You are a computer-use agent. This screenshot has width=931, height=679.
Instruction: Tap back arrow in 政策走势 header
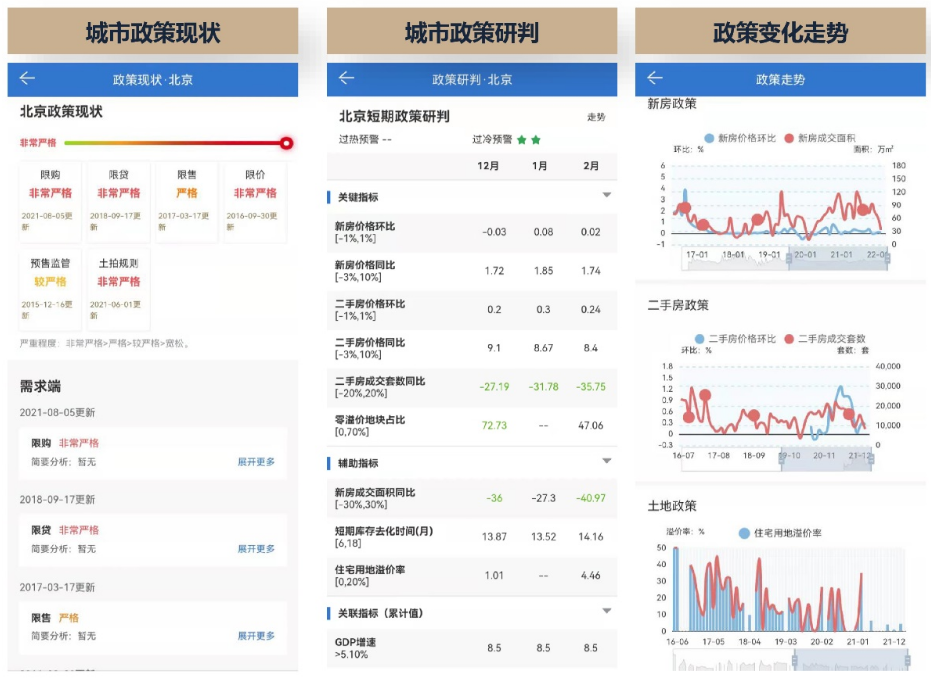[x=655, y=78]
